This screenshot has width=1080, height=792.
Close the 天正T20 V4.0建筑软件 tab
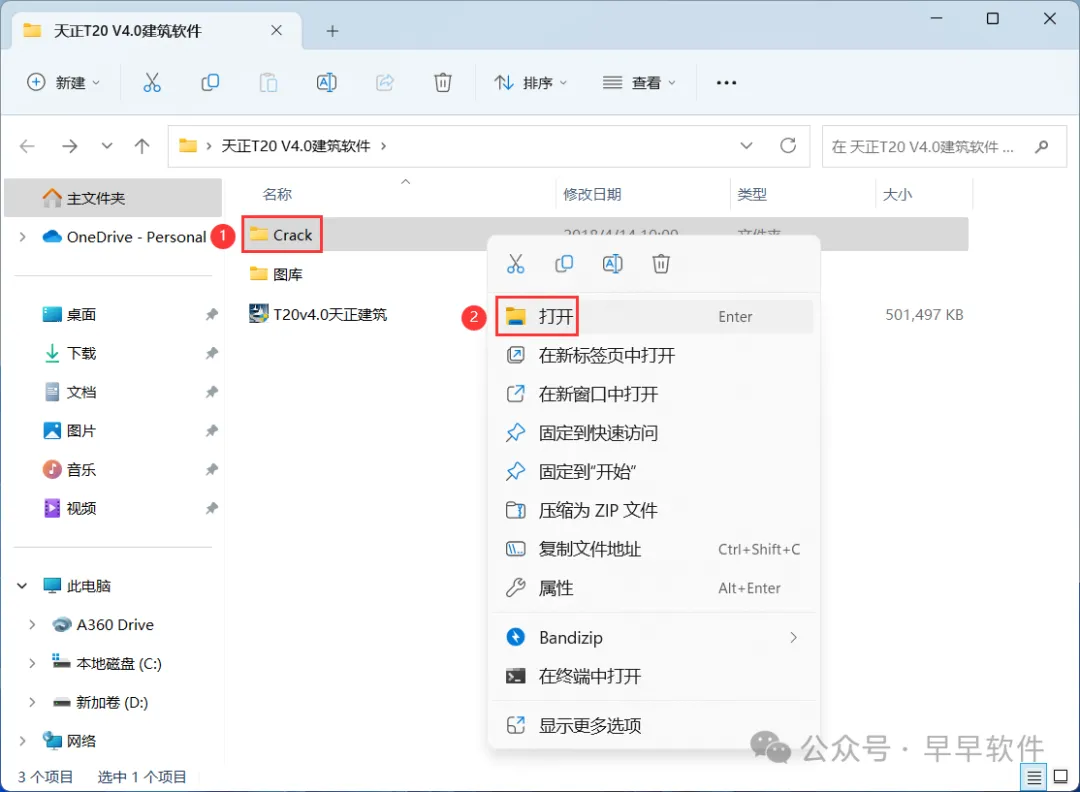click(276, 30)
